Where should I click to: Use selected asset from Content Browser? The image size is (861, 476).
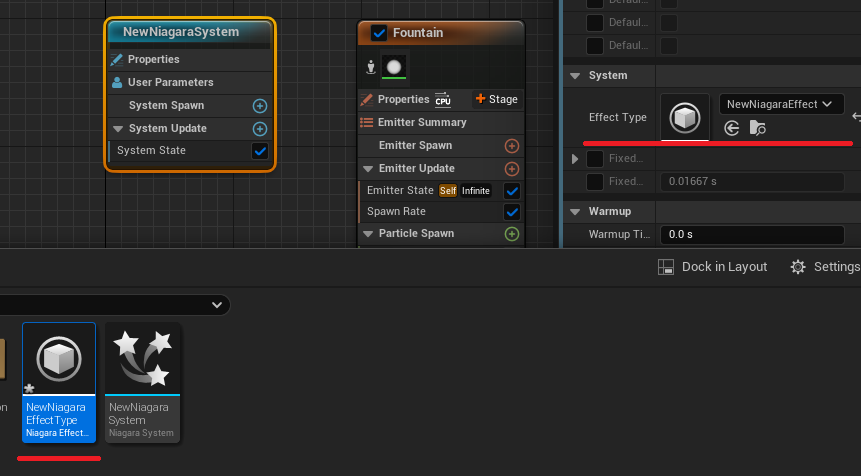click(731, 128)
